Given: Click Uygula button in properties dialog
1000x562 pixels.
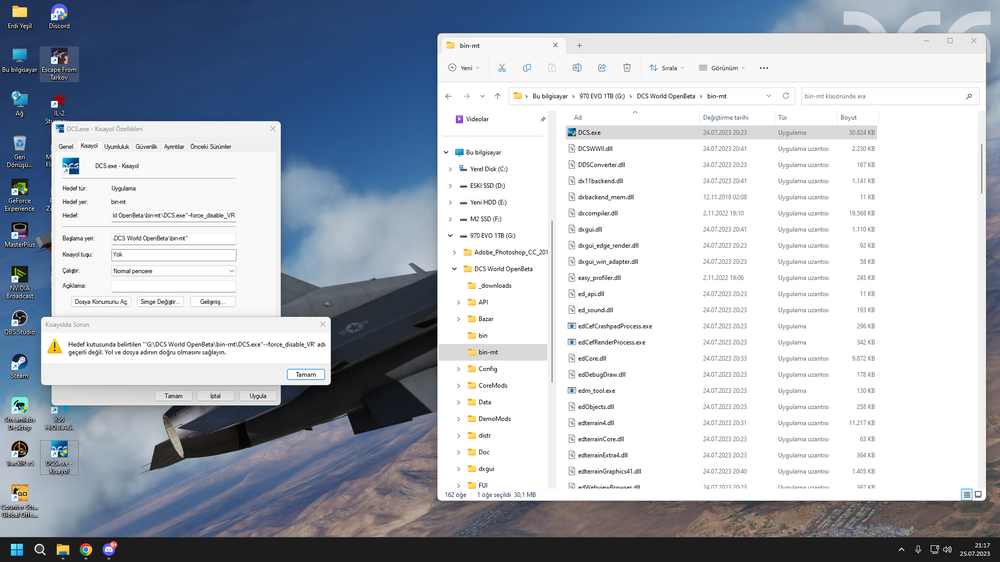Looking at the screenshot, I should click(x=258, y=396).
